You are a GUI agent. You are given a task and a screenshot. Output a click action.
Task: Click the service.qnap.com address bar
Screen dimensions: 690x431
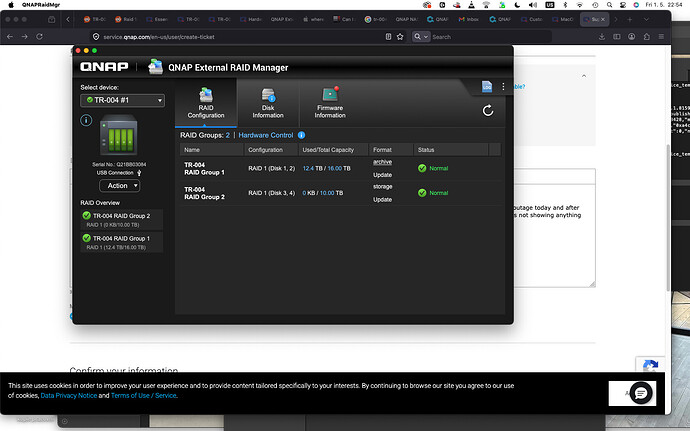click(238, 37)
